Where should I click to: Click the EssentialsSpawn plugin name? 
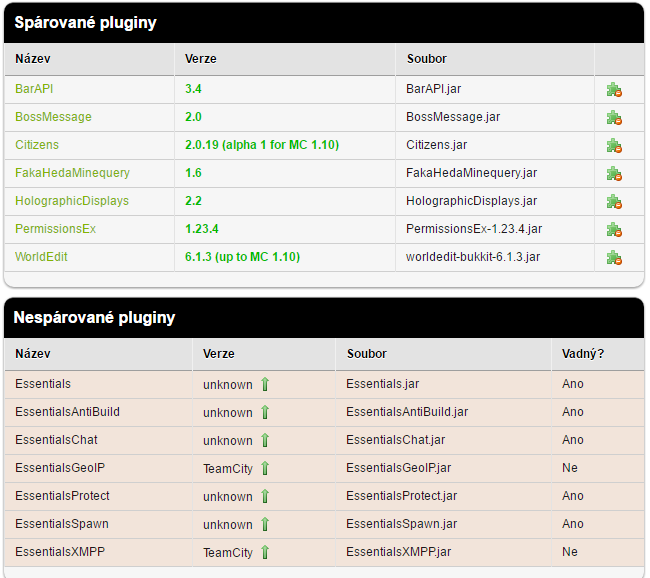click(62, 524)
